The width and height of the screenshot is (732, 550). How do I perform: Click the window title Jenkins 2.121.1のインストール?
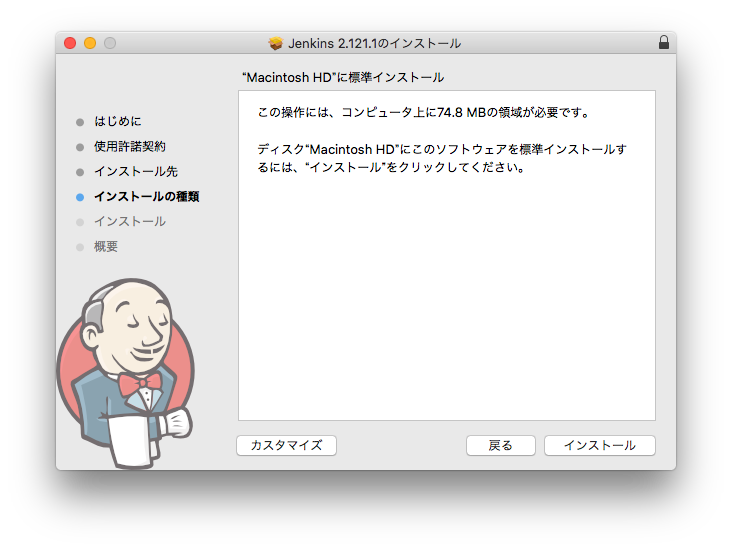(x=375, y=43)
